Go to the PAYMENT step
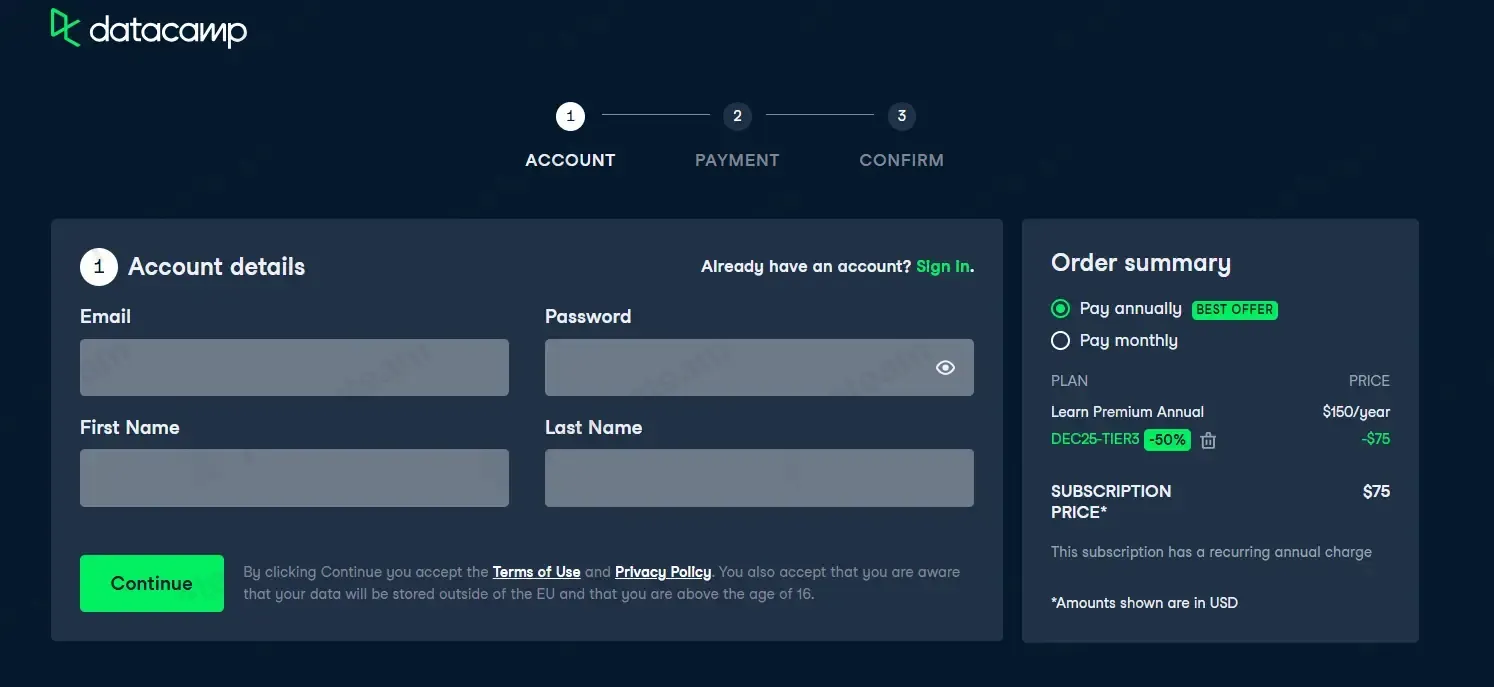 pos(737,160)
